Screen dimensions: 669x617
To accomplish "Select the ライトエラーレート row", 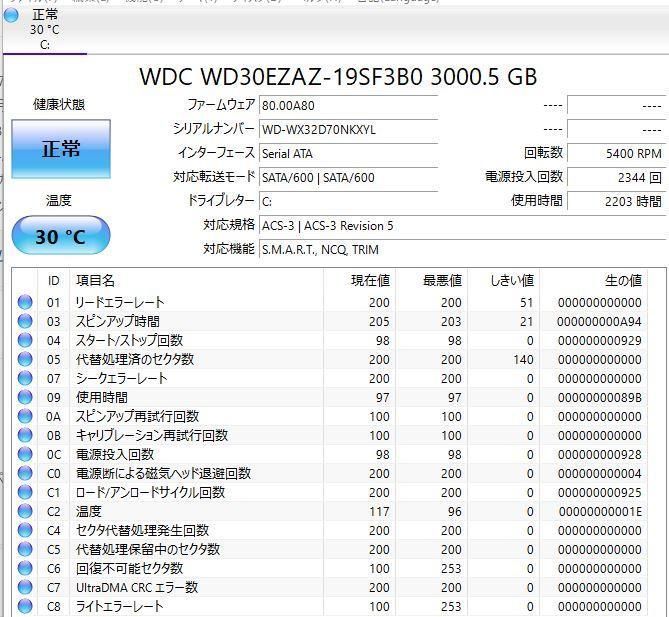I will [330, 606].
